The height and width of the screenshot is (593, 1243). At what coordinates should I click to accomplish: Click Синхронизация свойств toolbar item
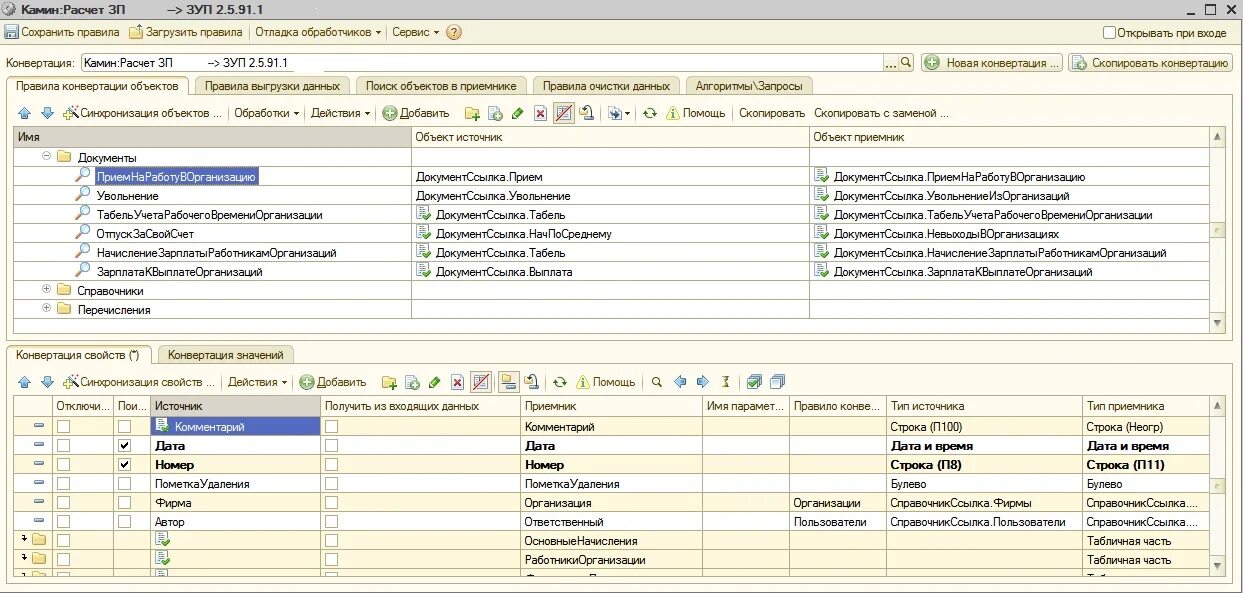(x=139, y=382)
